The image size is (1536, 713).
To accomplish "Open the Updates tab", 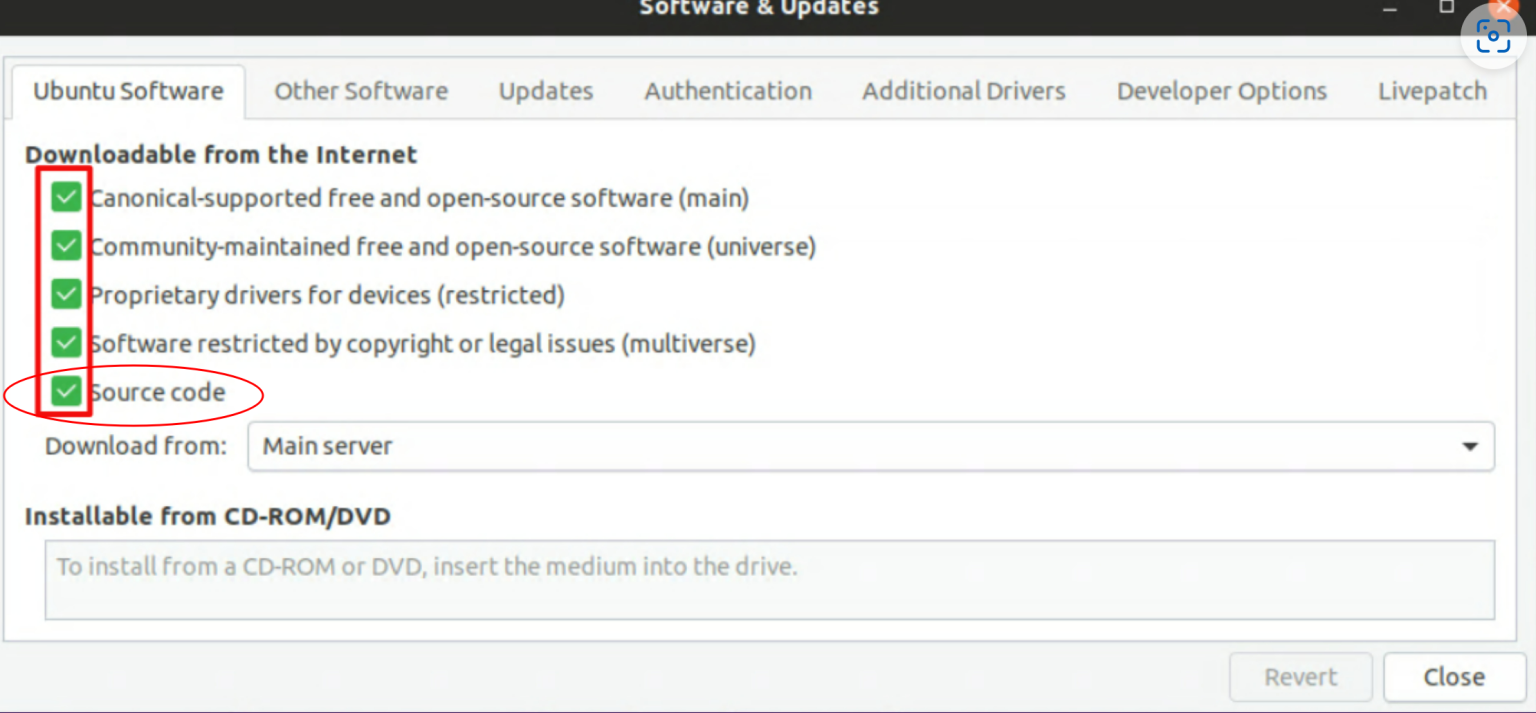I will tap(545, 91).
